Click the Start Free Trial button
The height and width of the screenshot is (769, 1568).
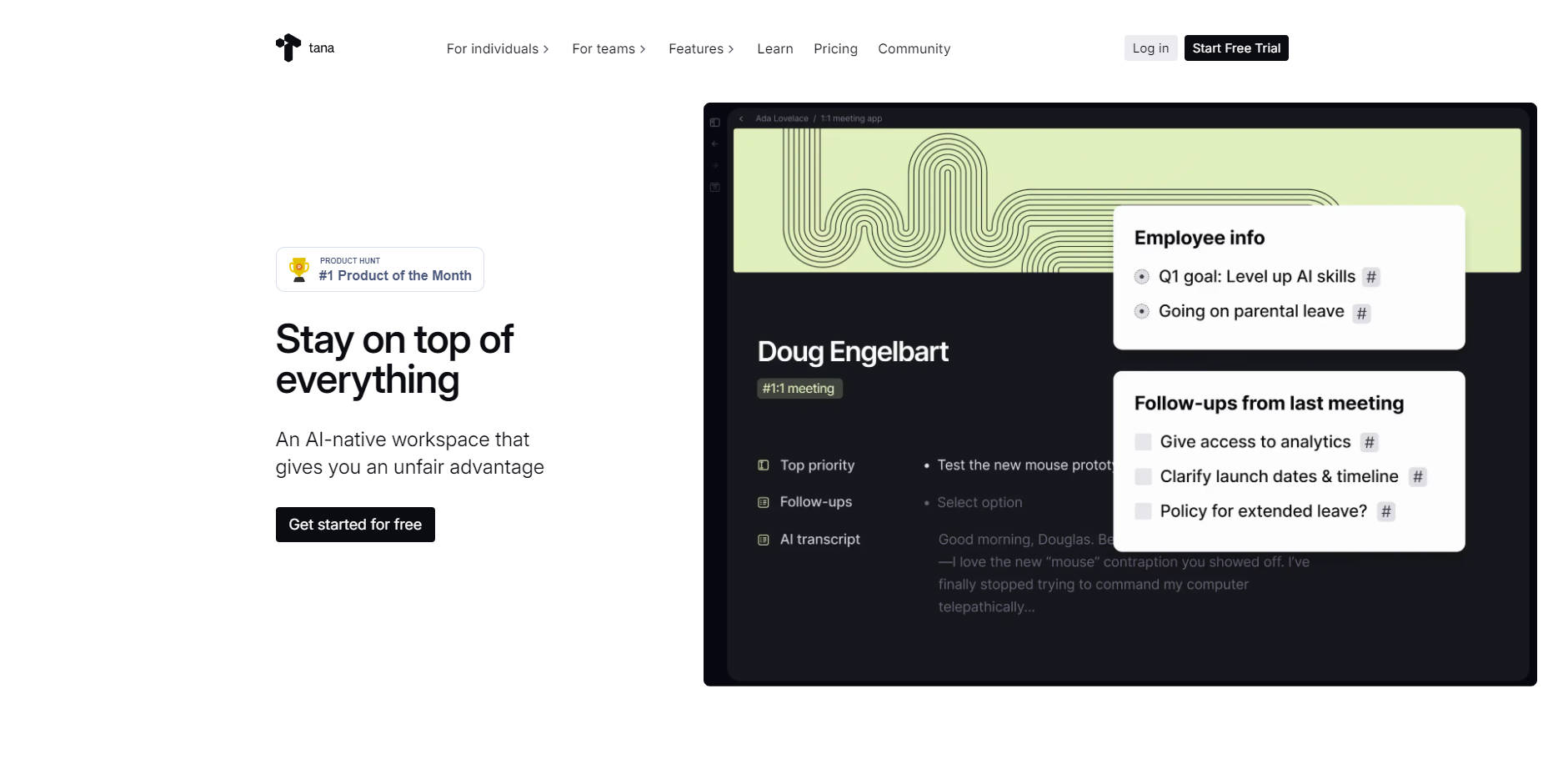pos(1235,48)
